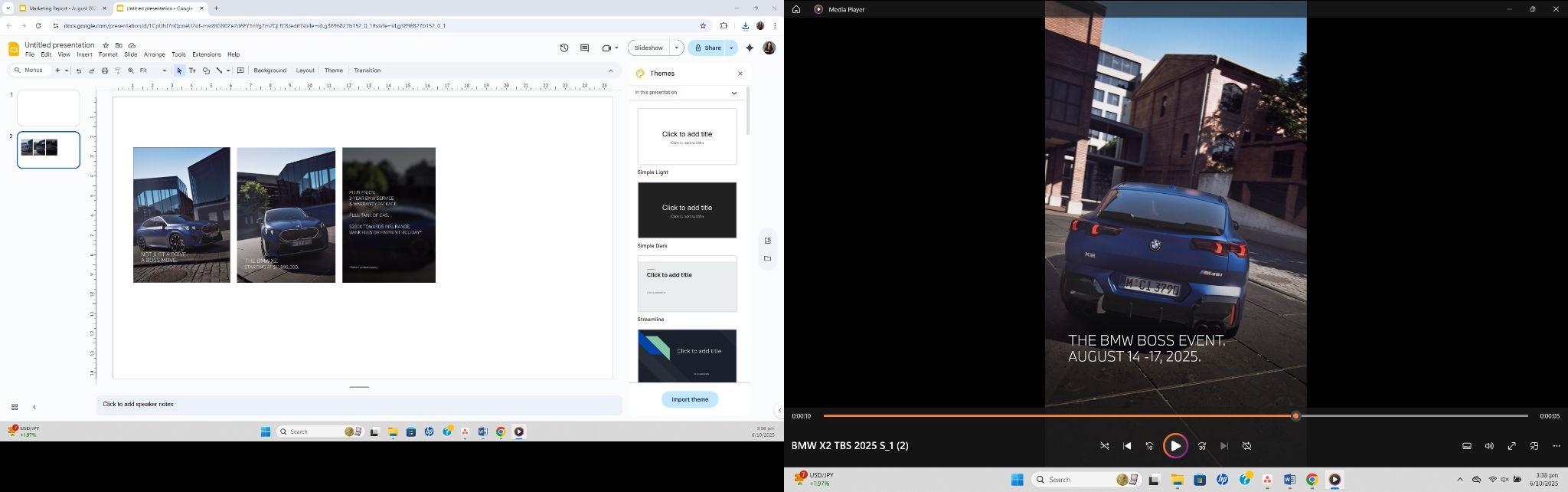Click the Undo arrow in toolbar
This screenshot has width=1568, height=492.
tap(79, 71)
